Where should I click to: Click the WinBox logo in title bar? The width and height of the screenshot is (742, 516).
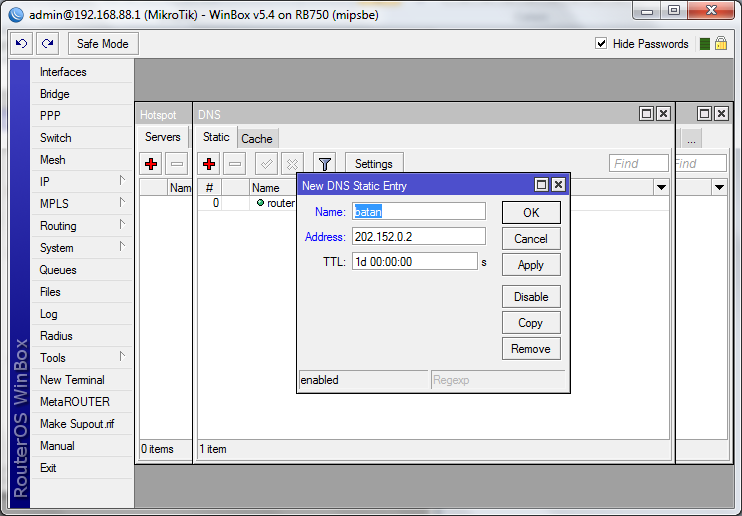coord(16,15)
